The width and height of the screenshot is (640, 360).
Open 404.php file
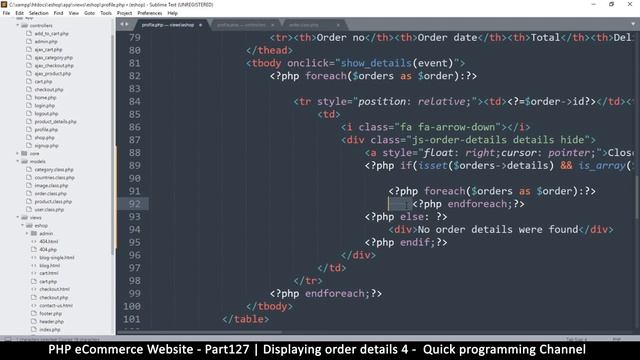pyautogui.click(x=48, y=249)
